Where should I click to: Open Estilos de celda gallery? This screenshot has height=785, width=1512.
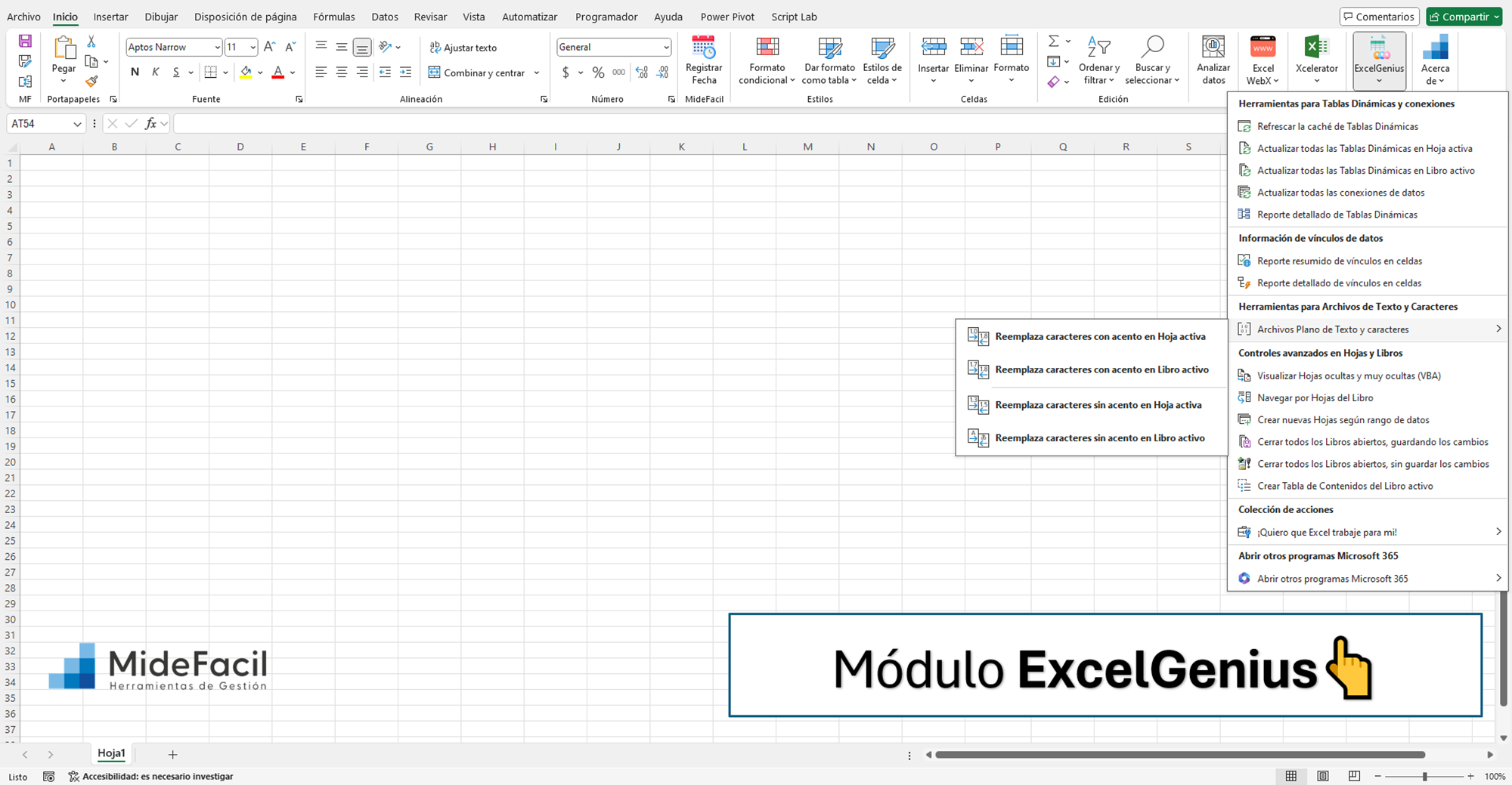click(x=882, y=60)
